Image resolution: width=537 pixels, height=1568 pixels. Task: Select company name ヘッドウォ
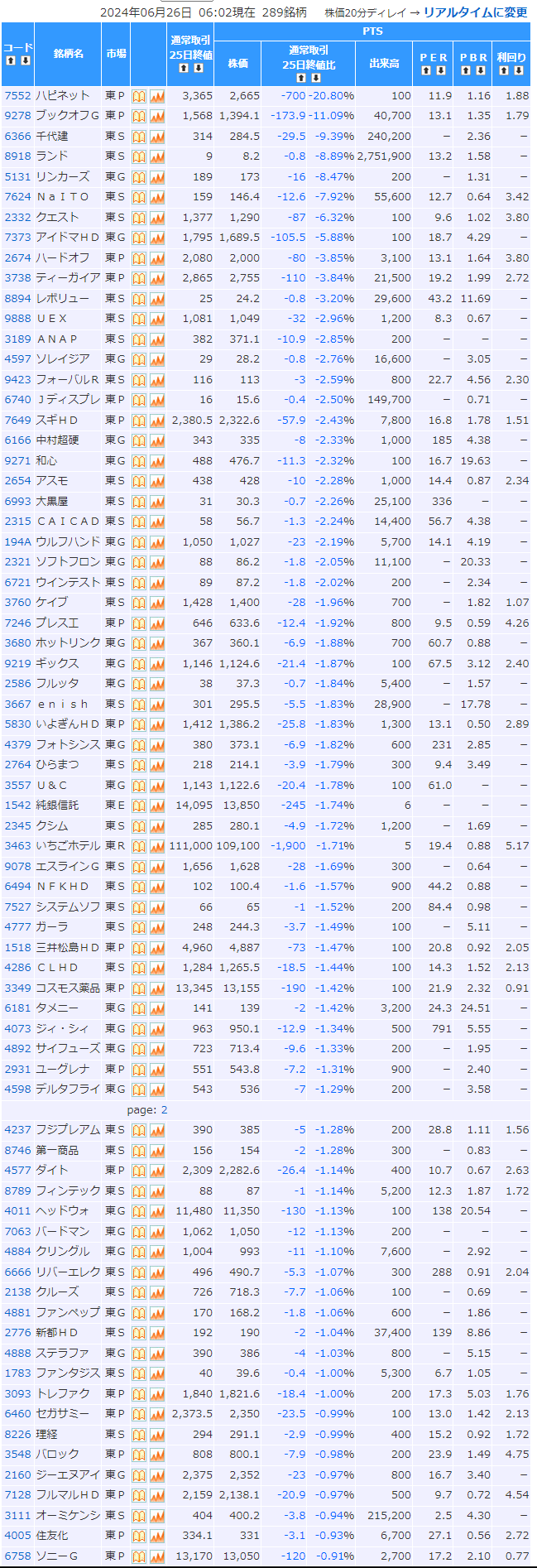coord(63,1211)
